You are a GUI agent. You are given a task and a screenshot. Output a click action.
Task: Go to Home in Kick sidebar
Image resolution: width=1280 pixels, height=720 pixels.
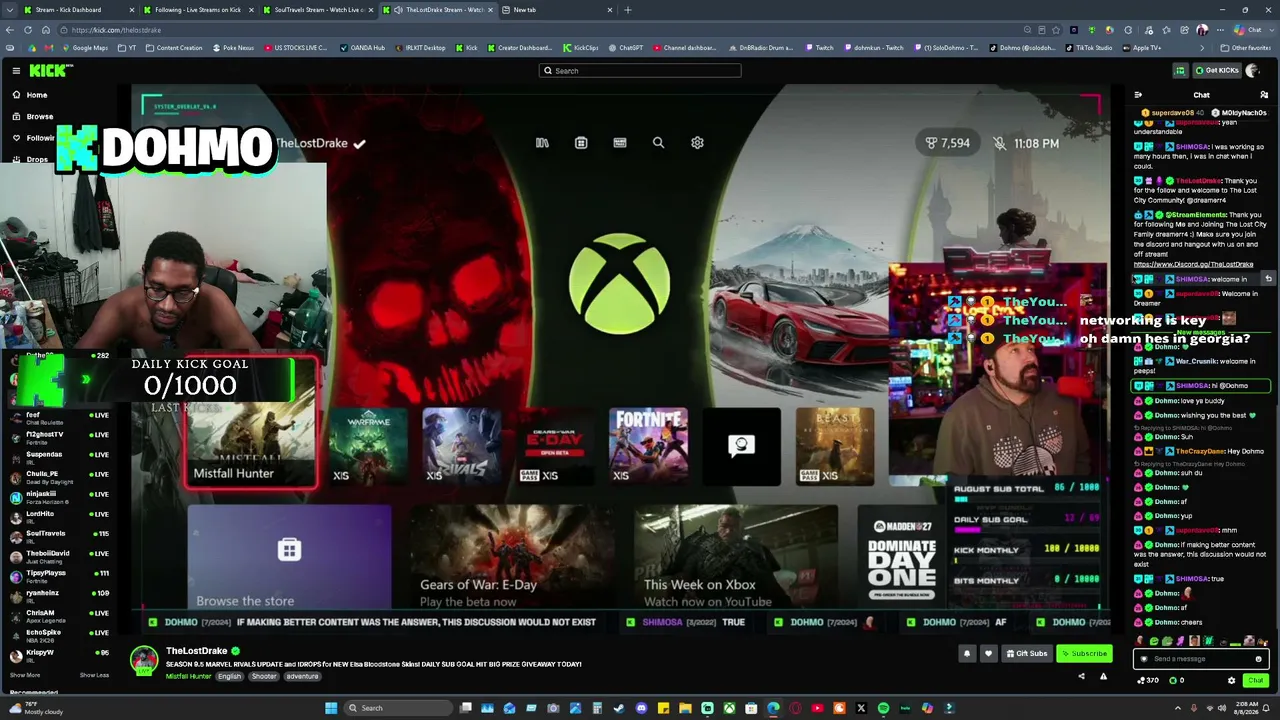[x=37, y=95]
